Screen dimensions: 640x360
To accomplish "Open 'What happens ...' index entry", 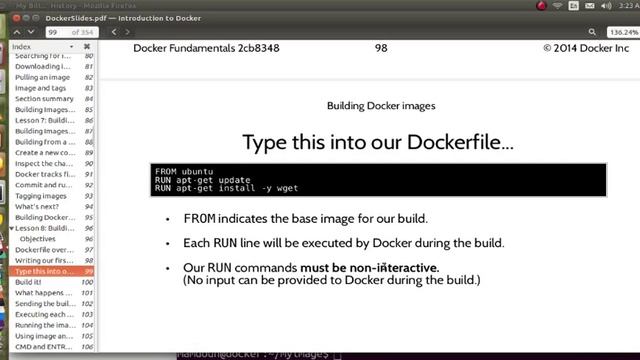I will pyautogui.click(x=53, y=293).
